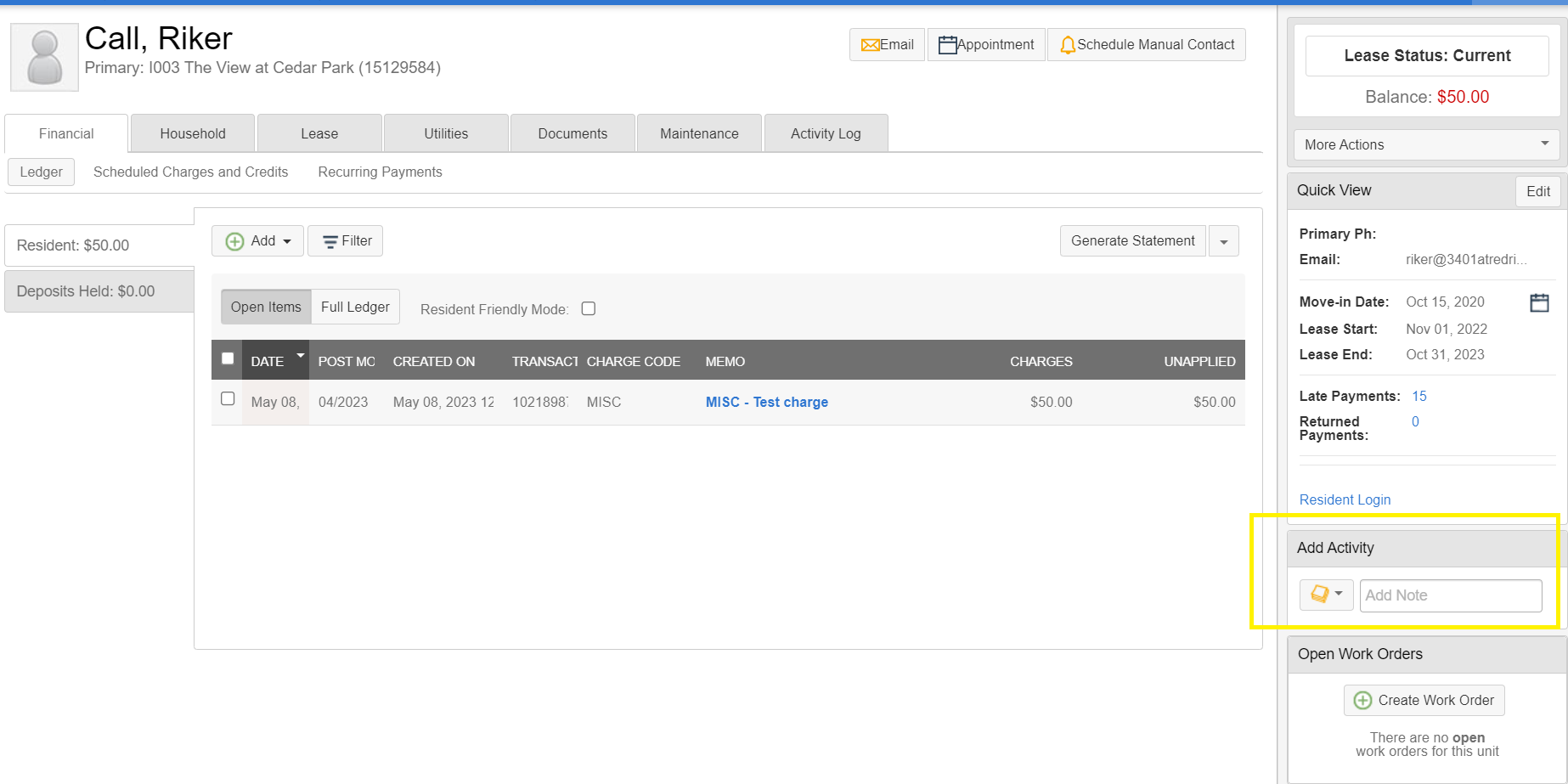This screenshot has width=1568, height=784.
Task: Select the Resident: $50.00 balance panel
Action: coord(99,245)
